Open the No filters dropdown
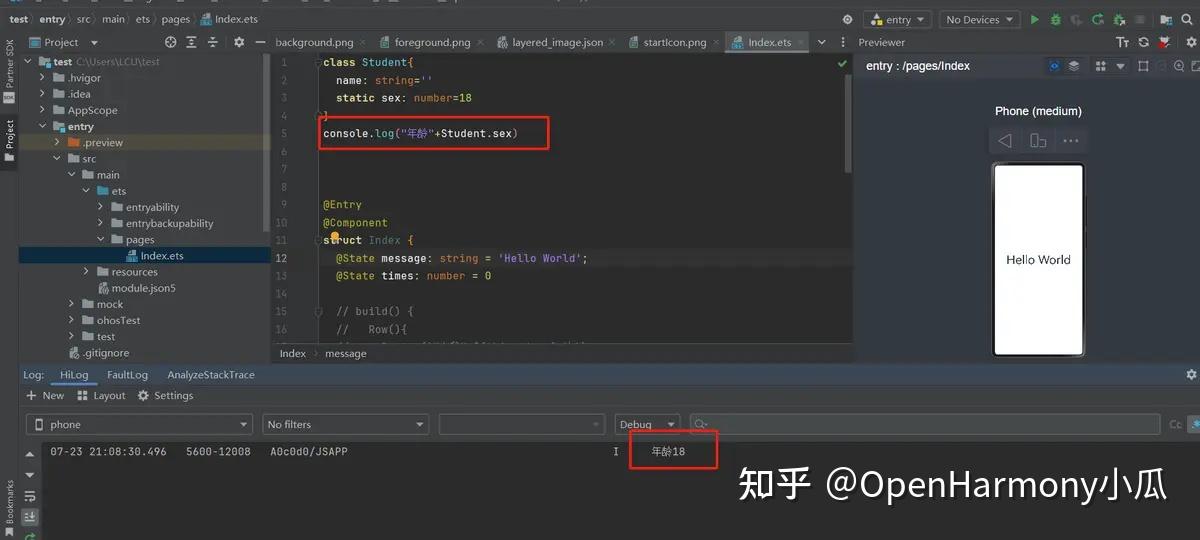The height and width of the screenshot is (540, 1200). point(346,425)
